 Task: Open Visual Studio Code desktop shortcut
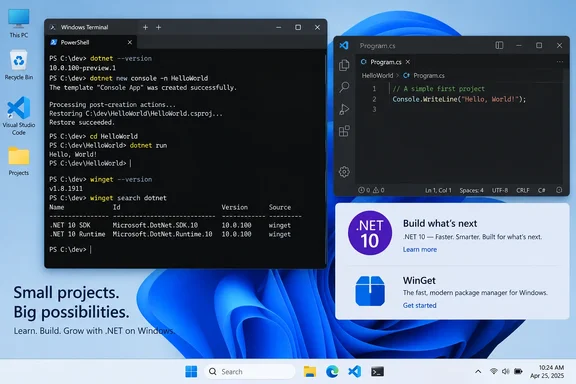click(x=19, y=116)
